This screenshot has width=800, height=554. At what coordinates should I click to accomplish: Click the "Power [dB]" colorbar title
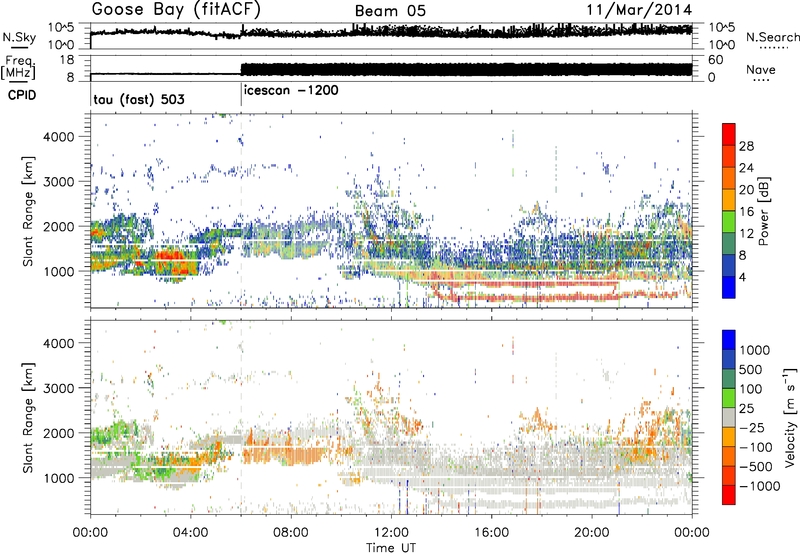(764, 211)
